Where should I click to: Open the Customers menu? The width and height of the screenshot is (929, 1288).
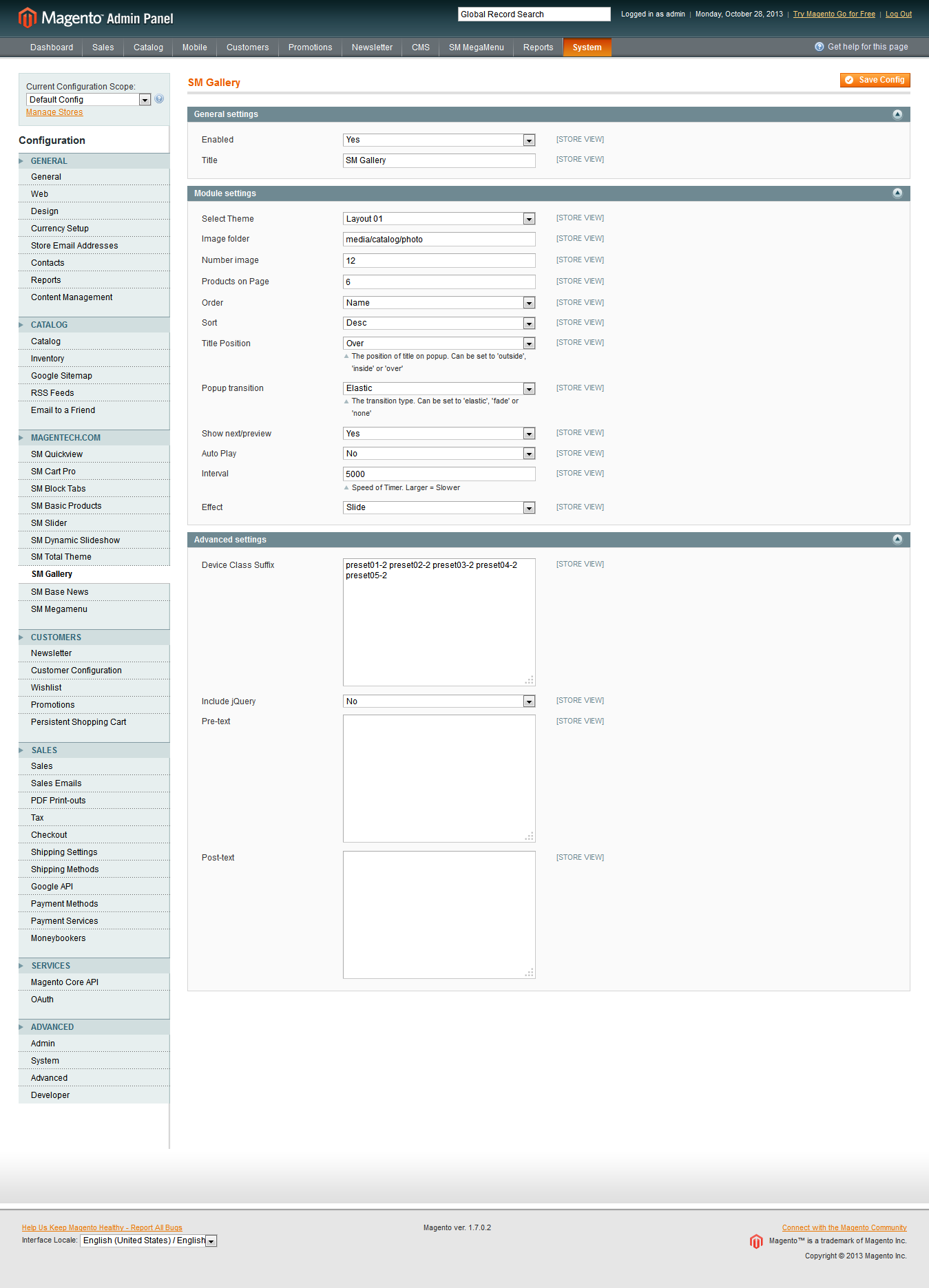[248, 47]
